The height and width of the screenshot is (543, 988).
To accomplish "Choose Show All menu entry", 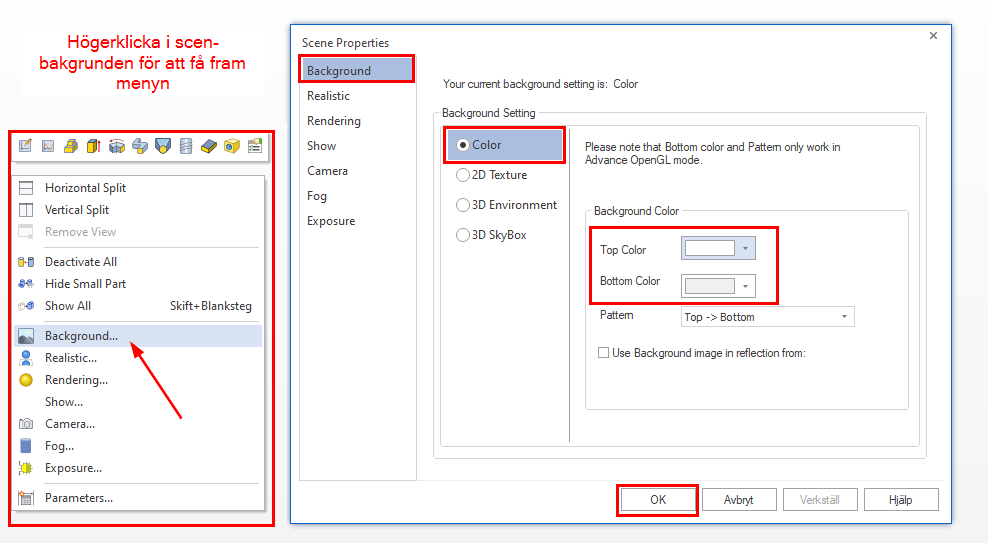I will pos(138,306).
